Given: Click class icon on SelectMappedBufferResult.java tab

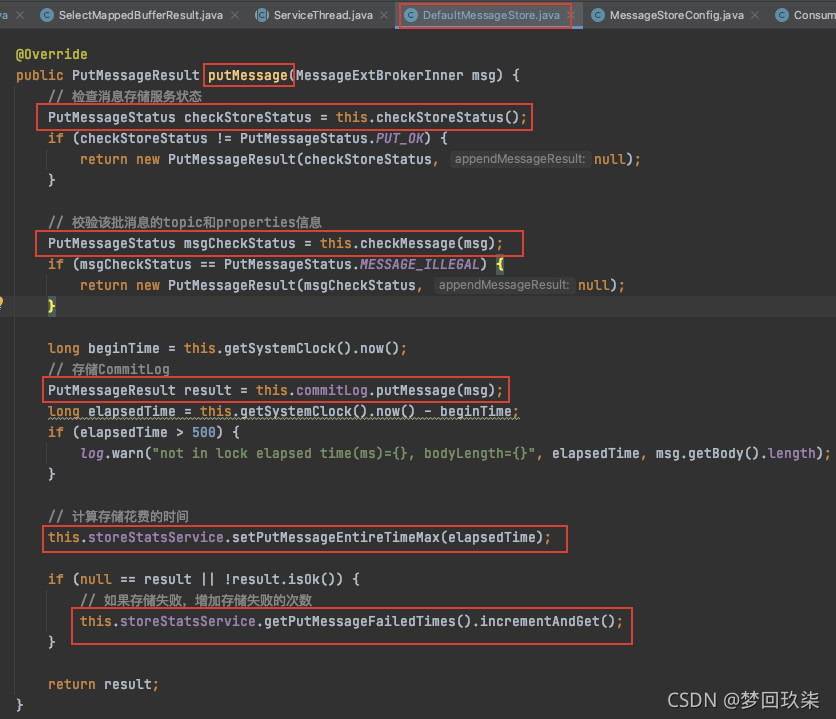Looking at the screenshot, I should [47, 15].
